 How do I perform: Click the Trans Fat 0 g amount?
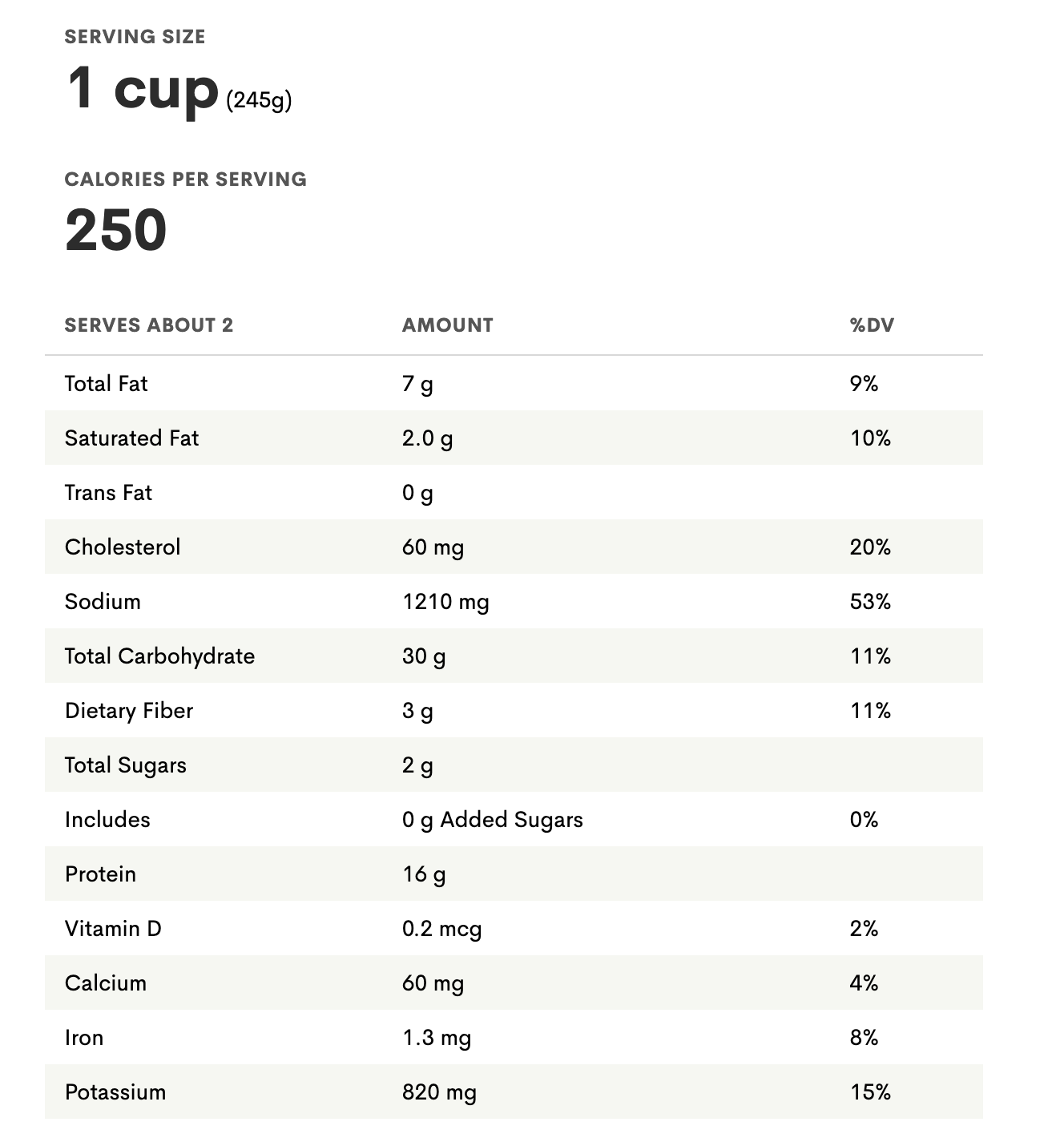pyautogui.click(x=417, y=493)
